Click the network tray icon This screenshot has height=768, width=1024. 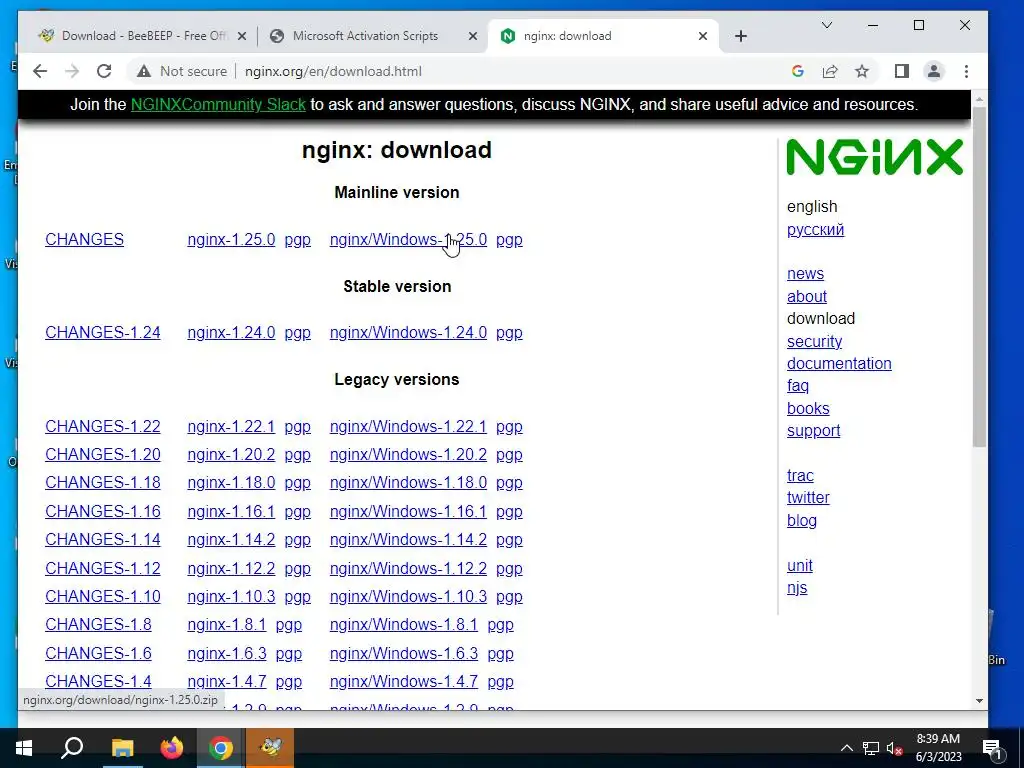coord(871,748)
